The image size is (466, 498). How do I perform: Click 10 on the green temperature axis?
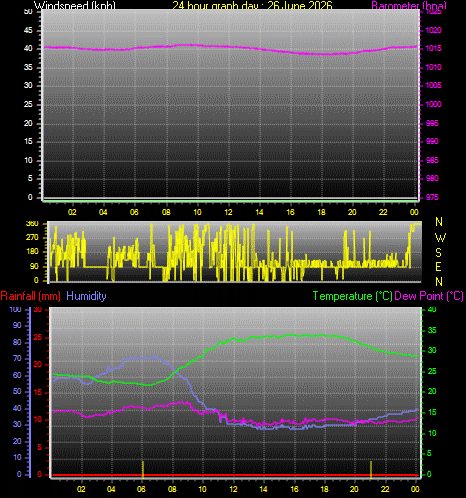(x=432, y=433)
